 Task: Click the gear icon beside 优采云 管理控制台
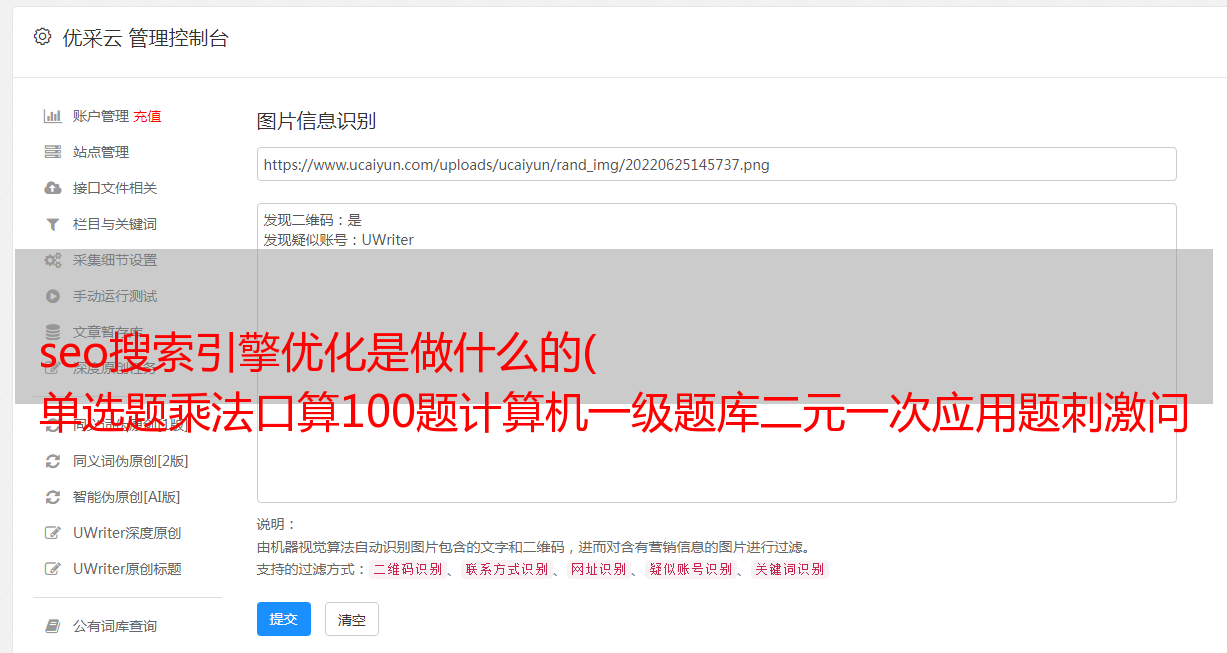pyautogui.click(x=42, y=37)
